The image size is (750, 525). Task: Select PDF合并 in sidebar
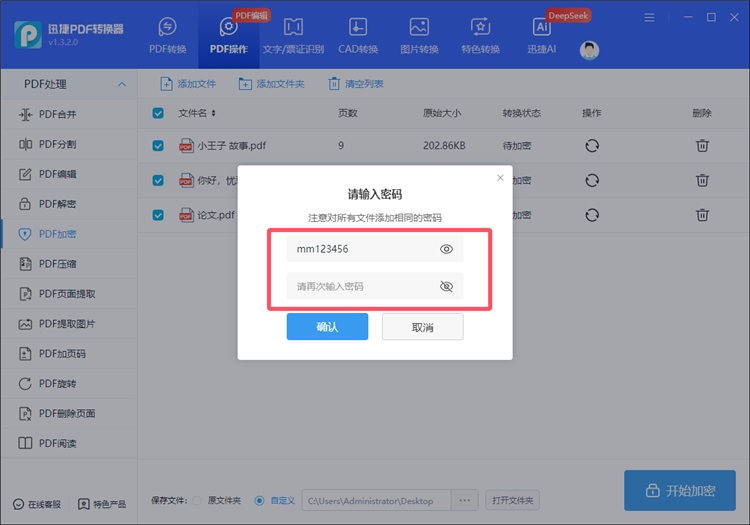(x=69, y=114)
